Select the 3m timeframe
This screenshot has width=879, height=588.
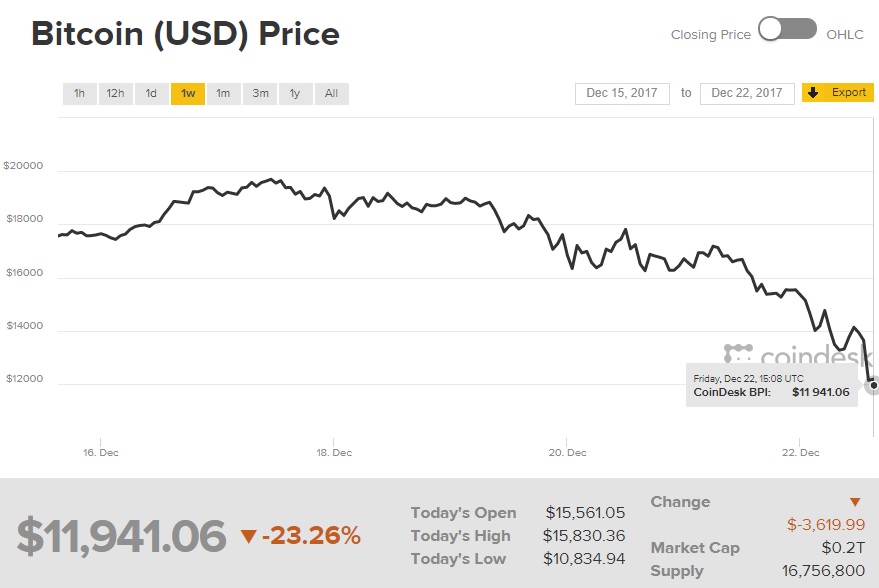(259, 93)
